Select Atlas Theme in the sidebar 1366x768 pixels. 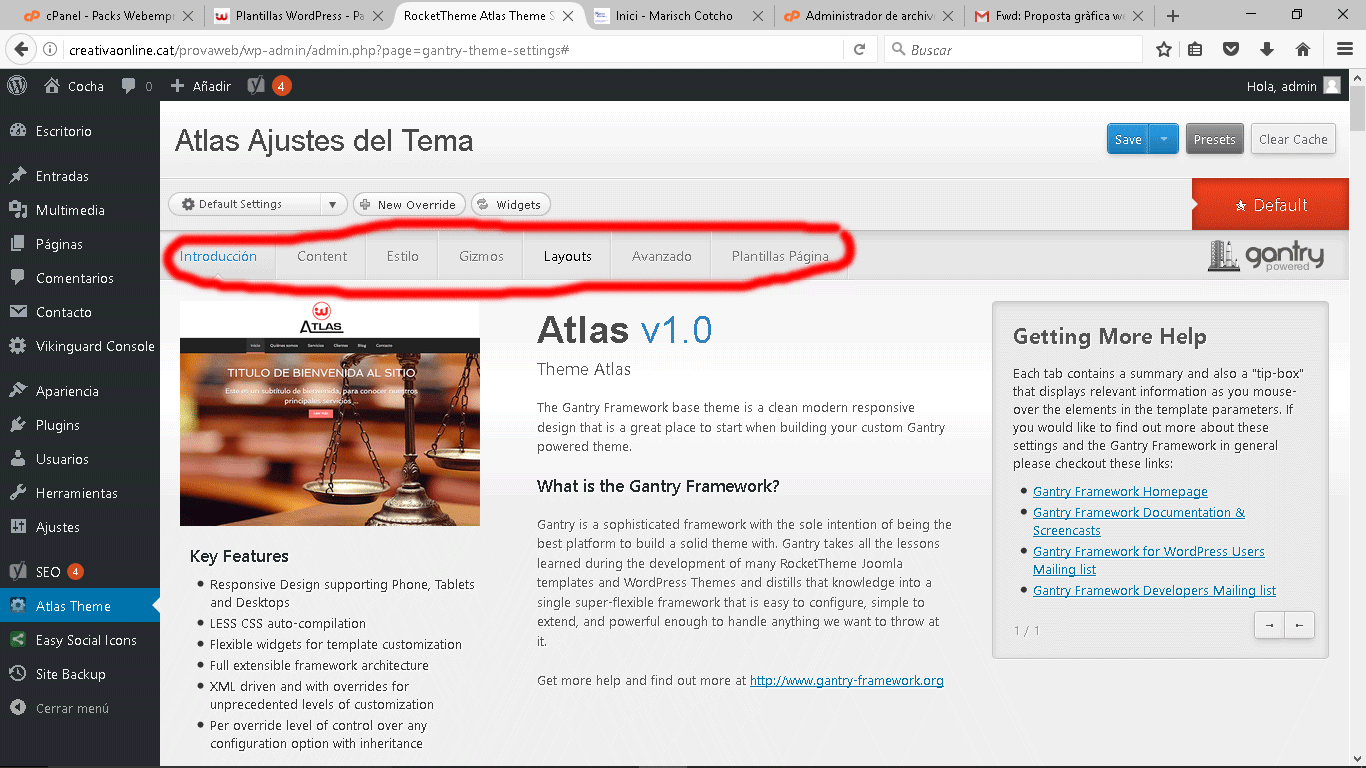(80, 606)
